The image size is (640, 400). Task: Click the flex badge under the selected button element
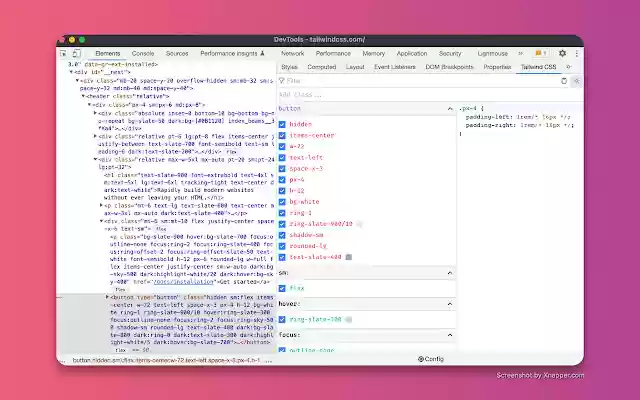pyautogui.click(x=120, y=350)
